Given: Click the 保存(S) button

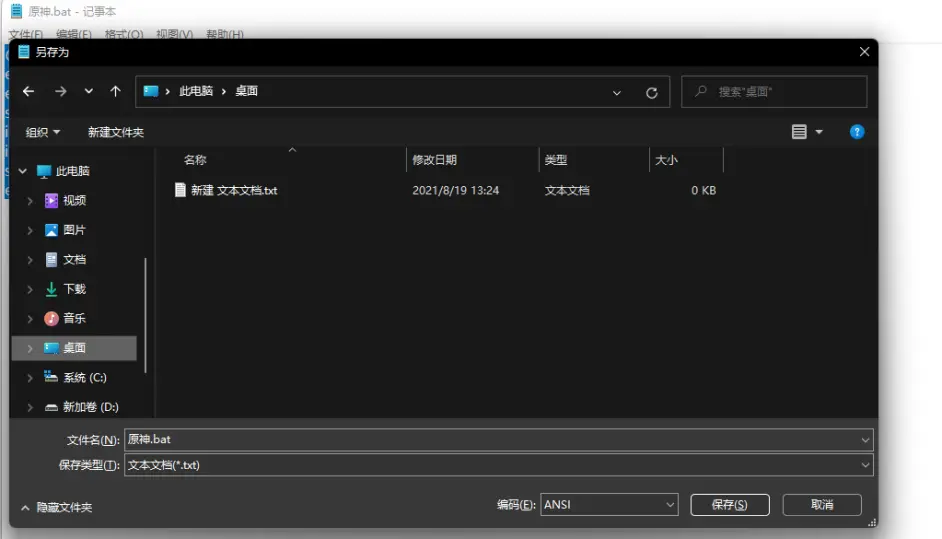Looking at the screenshot, I should [730, 505].
